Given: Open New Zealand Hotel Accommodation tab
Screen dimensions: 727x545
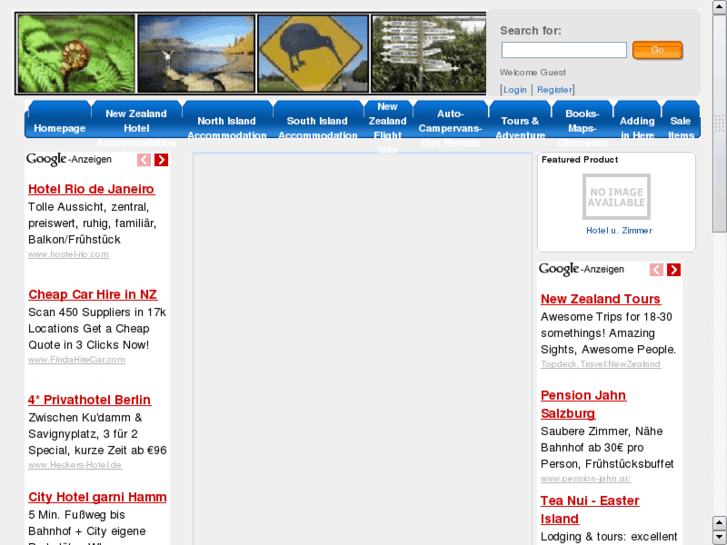Looking at the screenshot, I should pos(136,119).
